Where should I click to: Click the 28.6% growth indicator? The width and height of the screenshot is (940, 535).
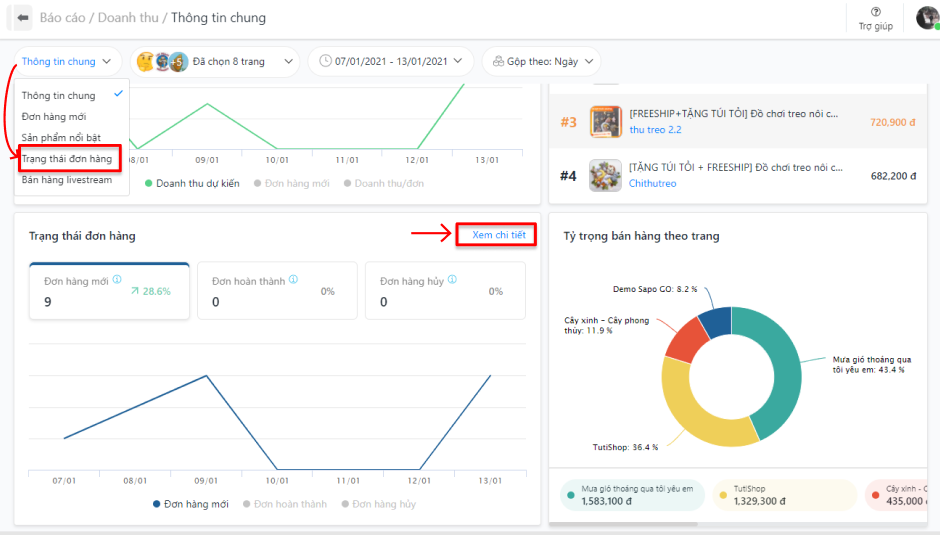click(150, 291)
